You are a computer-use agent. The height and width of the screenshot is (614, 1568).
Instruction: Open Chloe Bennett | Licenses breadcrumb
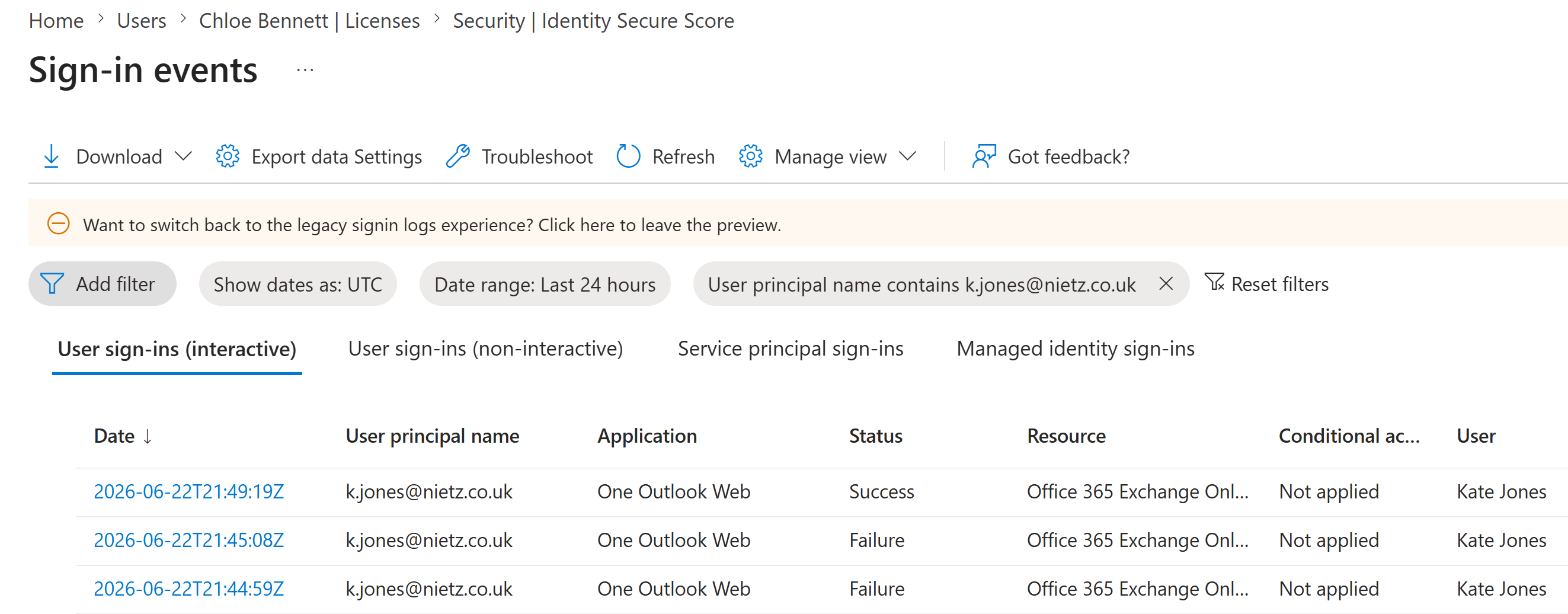[309, 21]
